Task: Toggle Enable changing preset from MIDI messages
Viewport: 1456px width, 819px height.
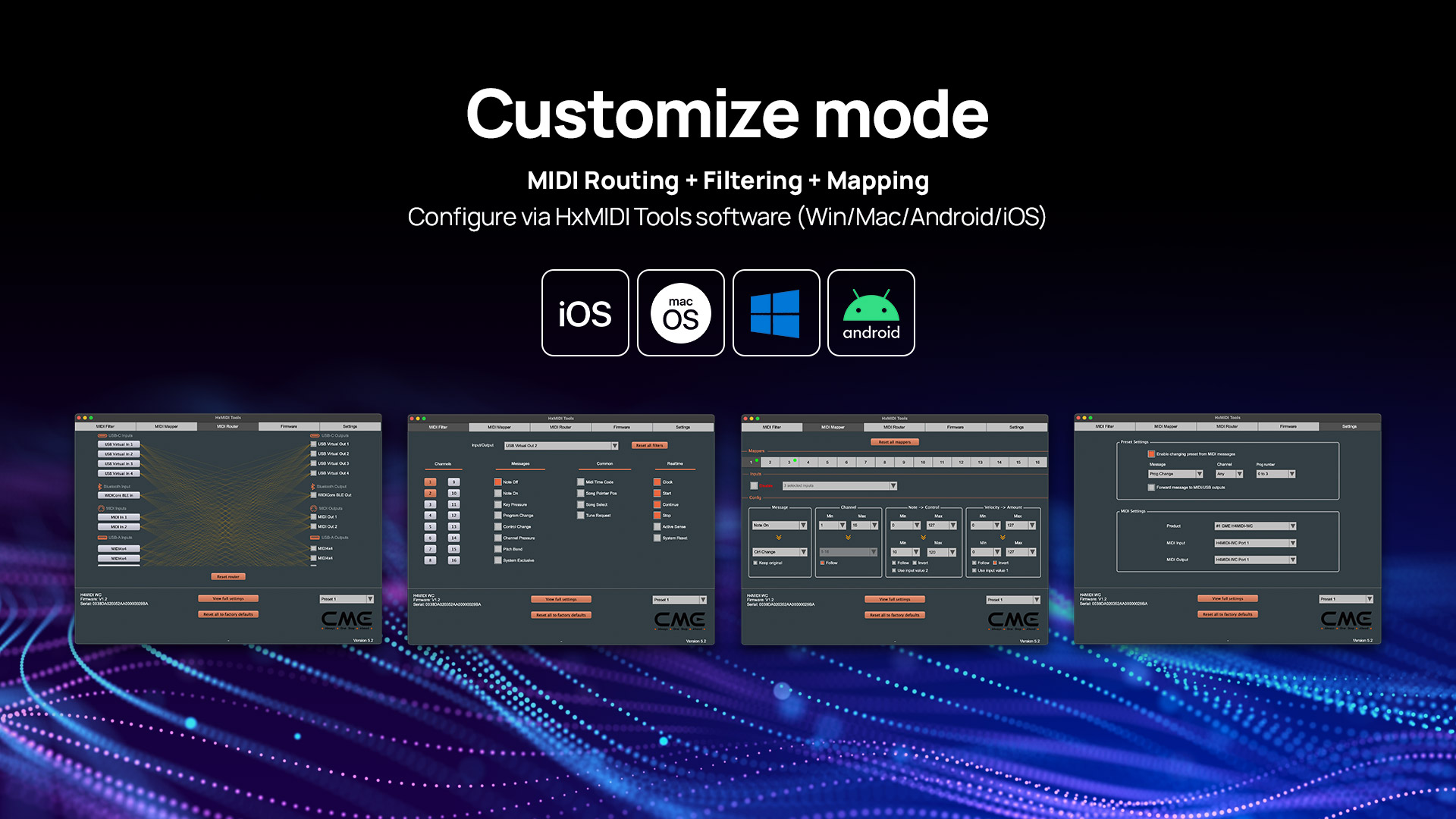Action: coord(1151,453)
